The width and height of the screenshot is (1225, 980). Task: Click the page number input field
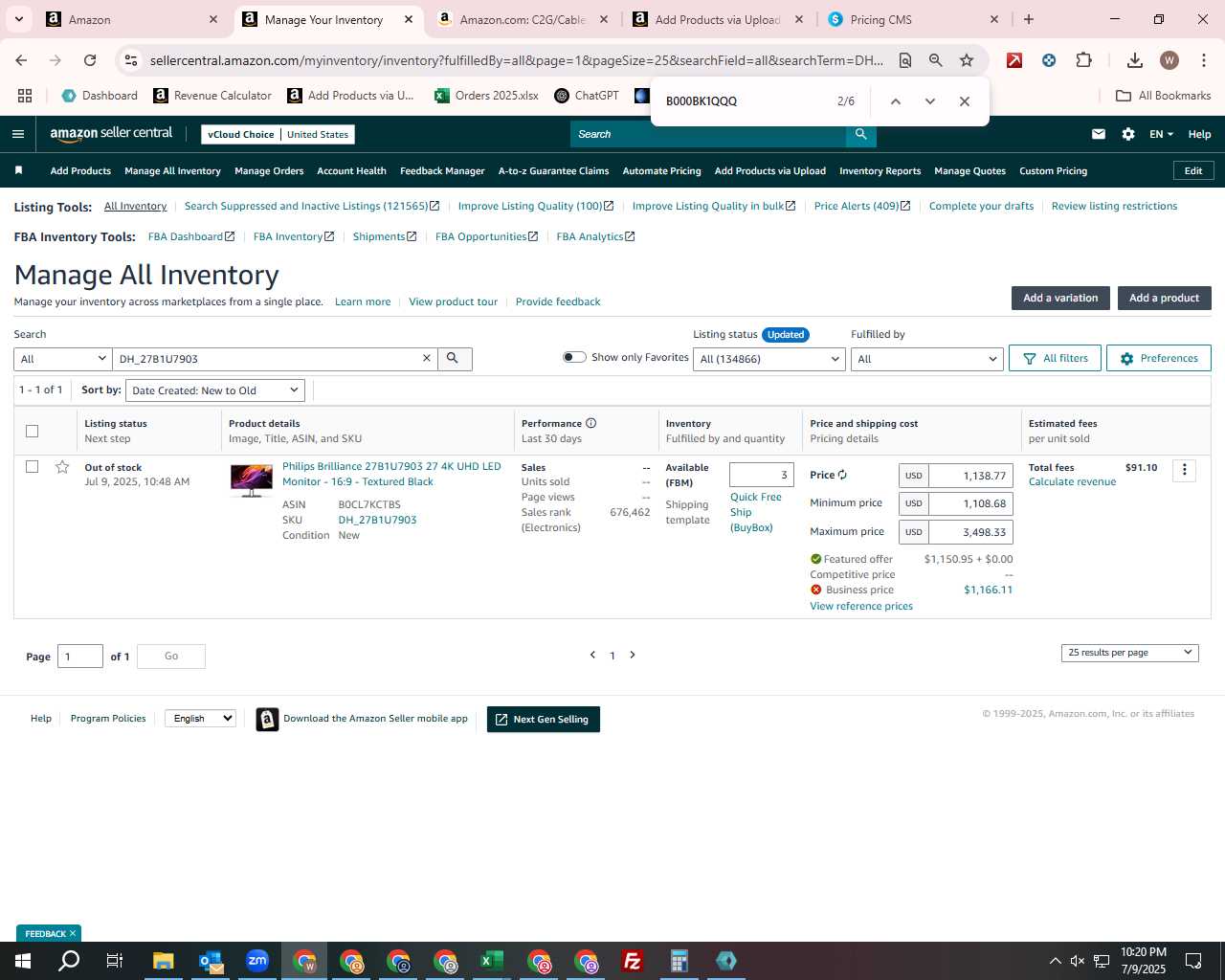click(x=80, y=657)
